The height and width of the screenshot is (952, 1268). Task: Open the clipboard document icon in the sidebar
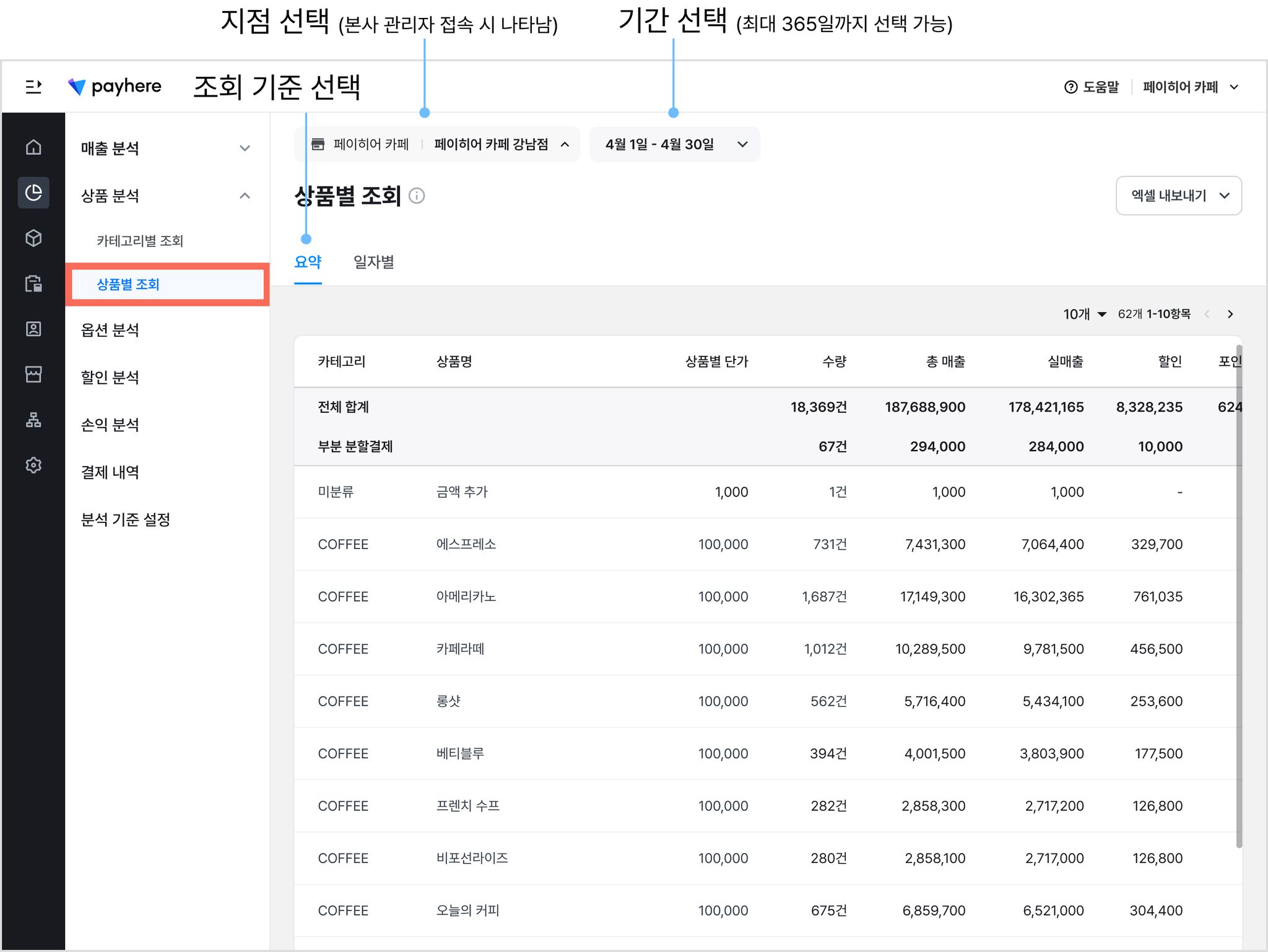pos(33,283)
